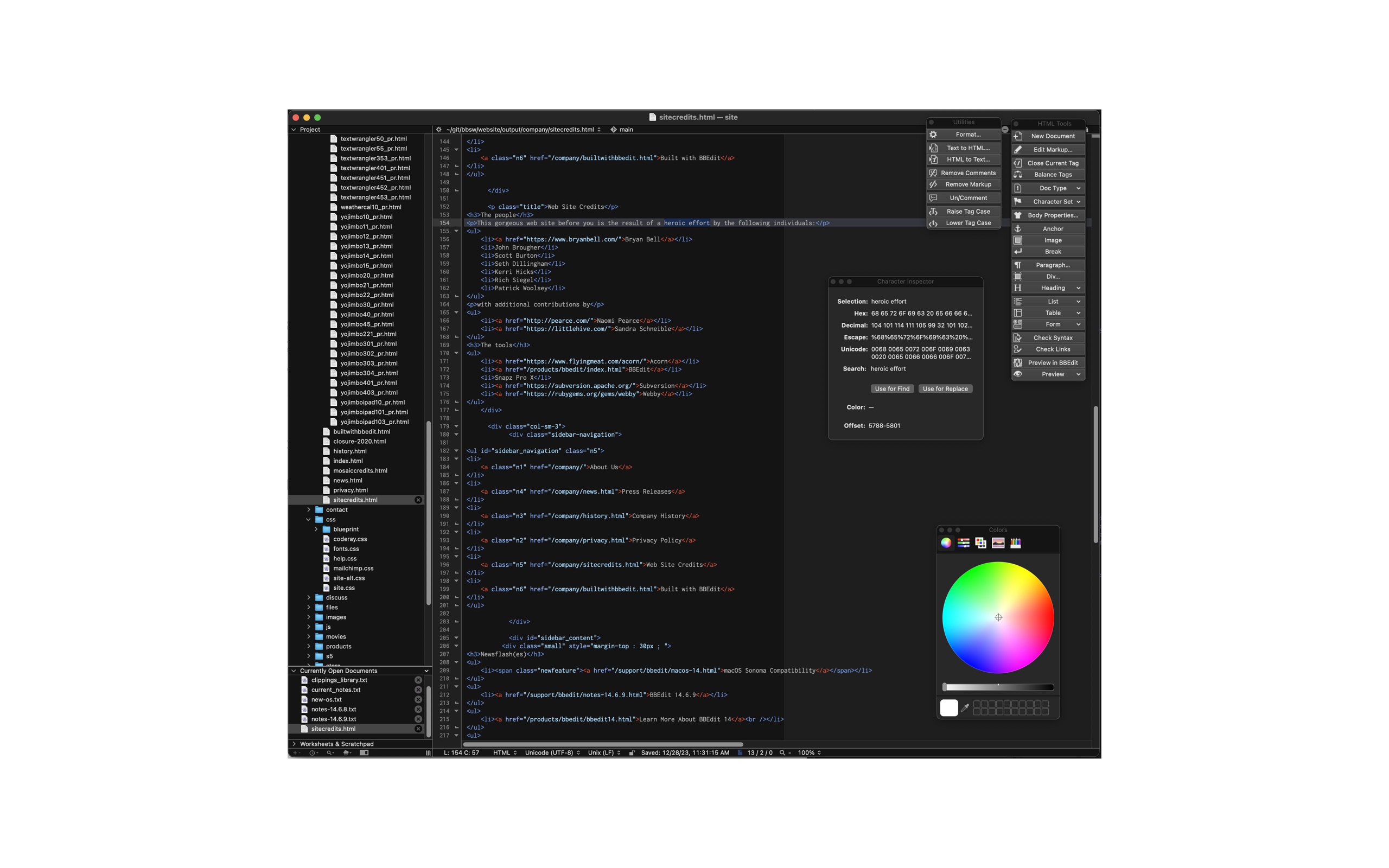Expand the css folder in project sidebar
Viewport: 1389px width, 868px height.
309,519
